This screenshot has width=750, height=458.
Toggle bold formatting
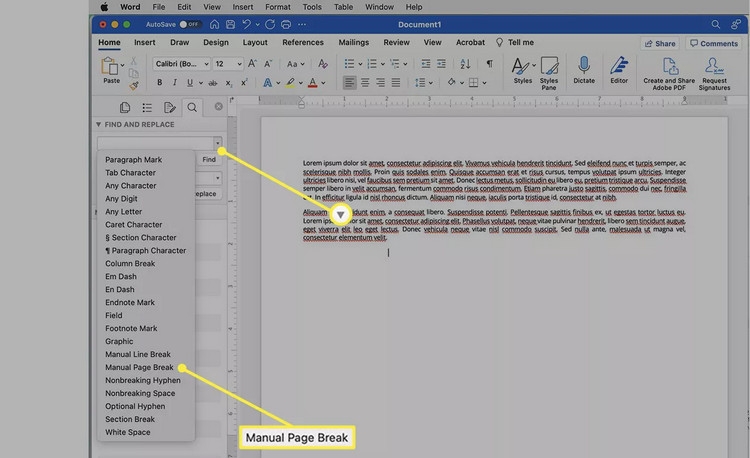[x=159, y=83]
